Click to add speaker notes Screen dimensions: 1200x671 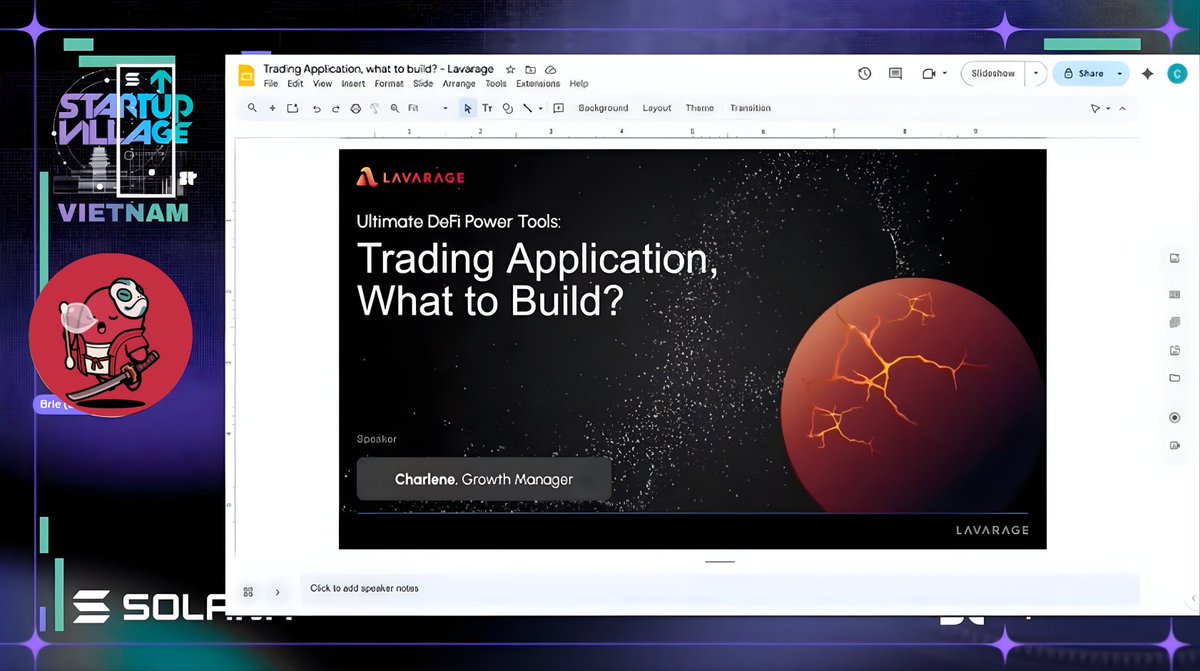point(719,588)
